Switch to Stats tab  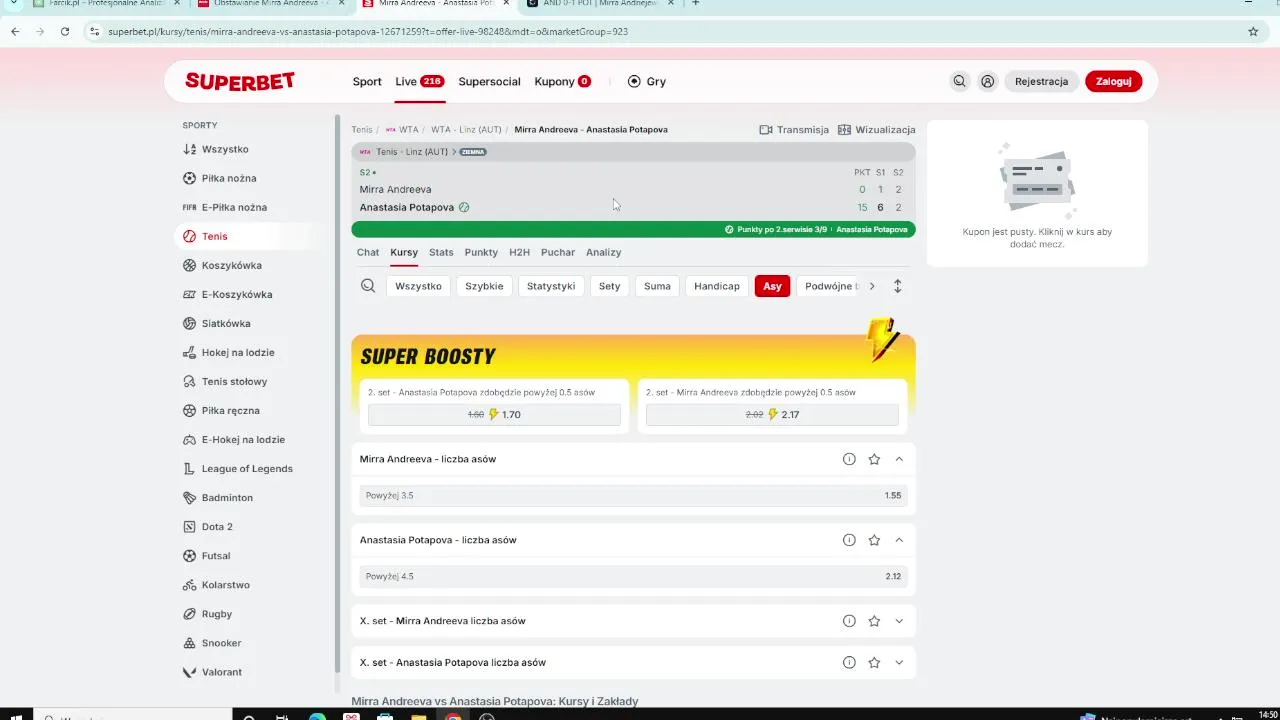click(x=441, y=252)
